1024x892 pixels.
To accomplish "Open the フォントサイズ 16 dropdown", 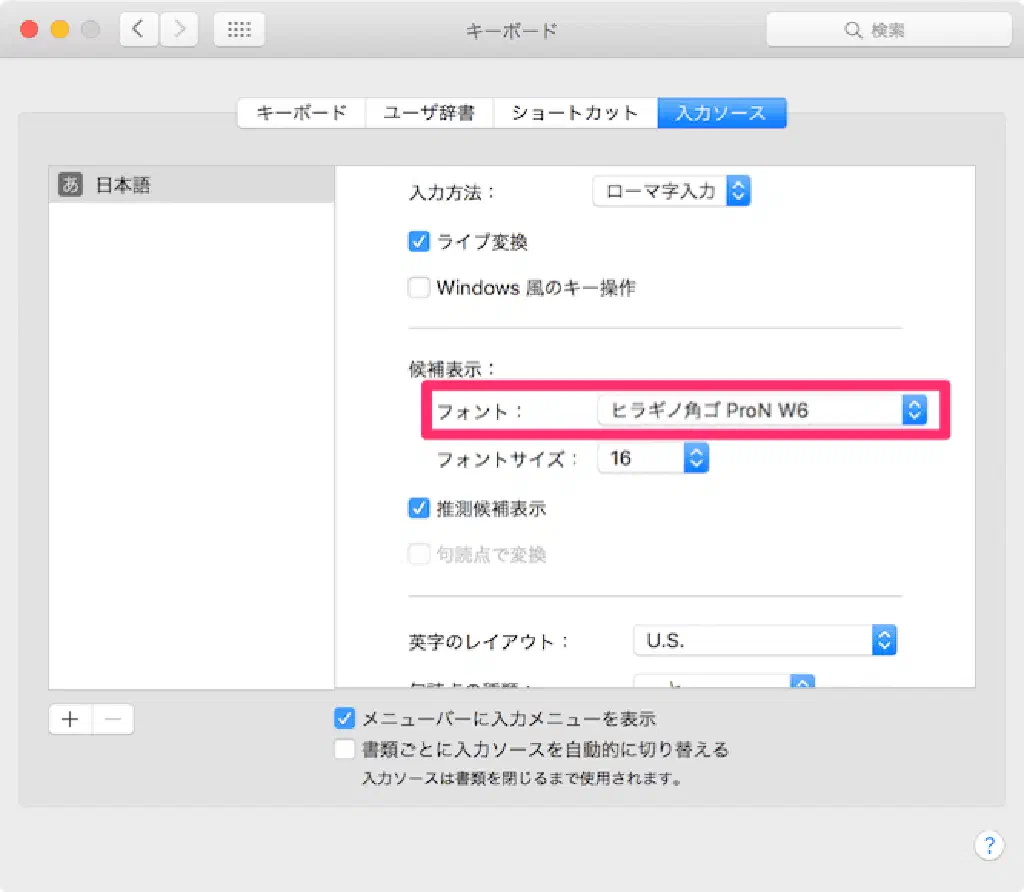I will point(652,458).
